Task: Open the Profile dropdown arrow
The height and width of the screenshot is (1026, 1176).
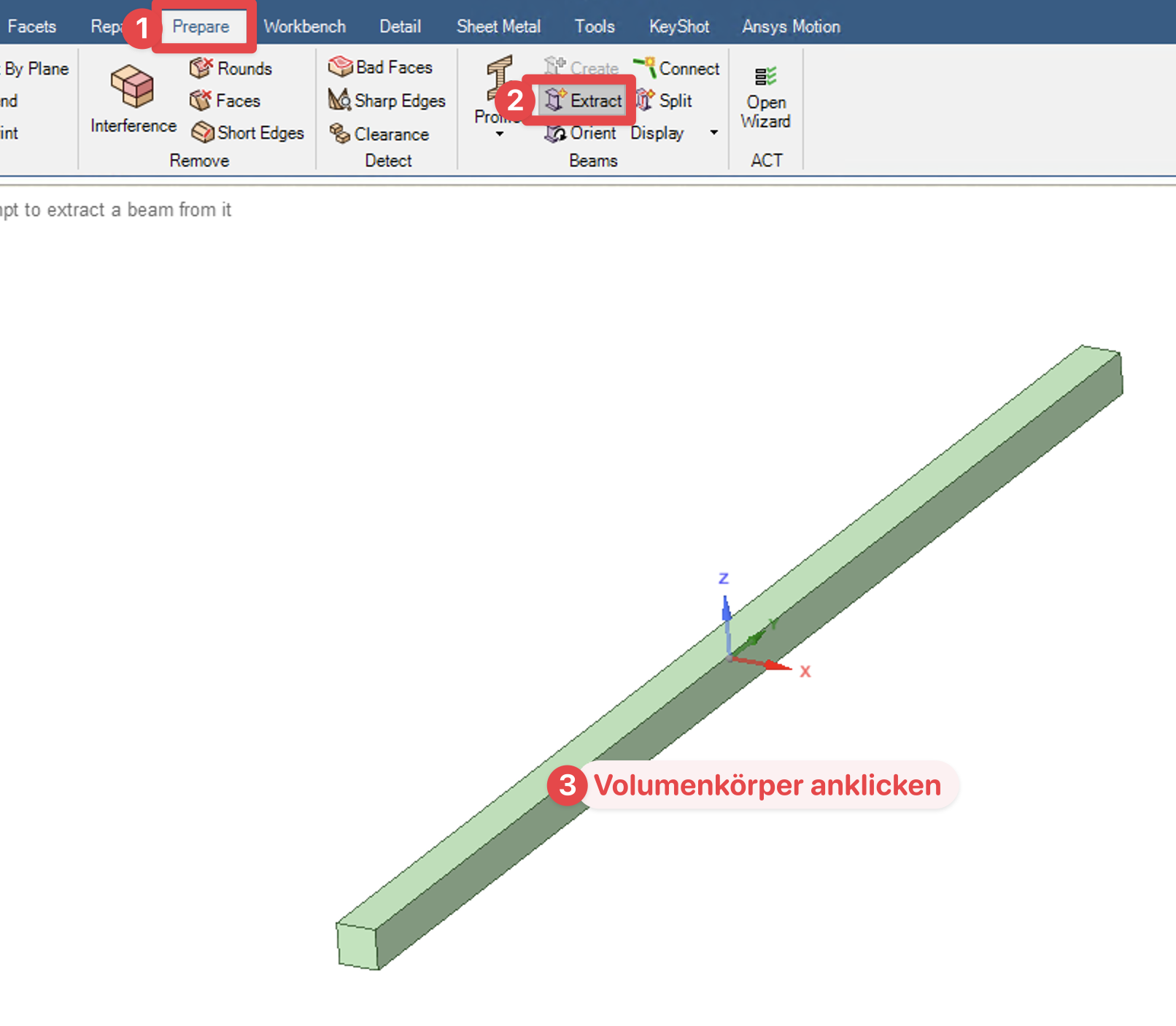Action: pos(500,135)
